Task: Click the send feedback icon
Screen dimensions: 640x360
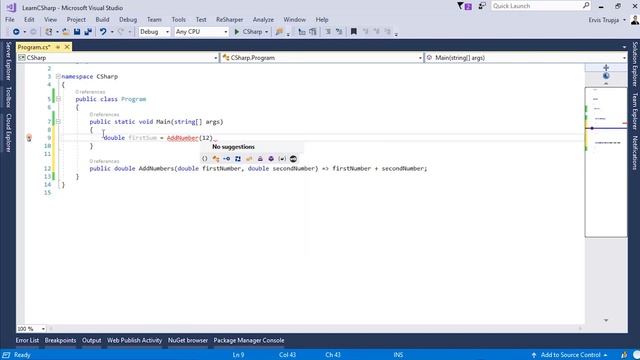Action: click(x=482, y=6)
